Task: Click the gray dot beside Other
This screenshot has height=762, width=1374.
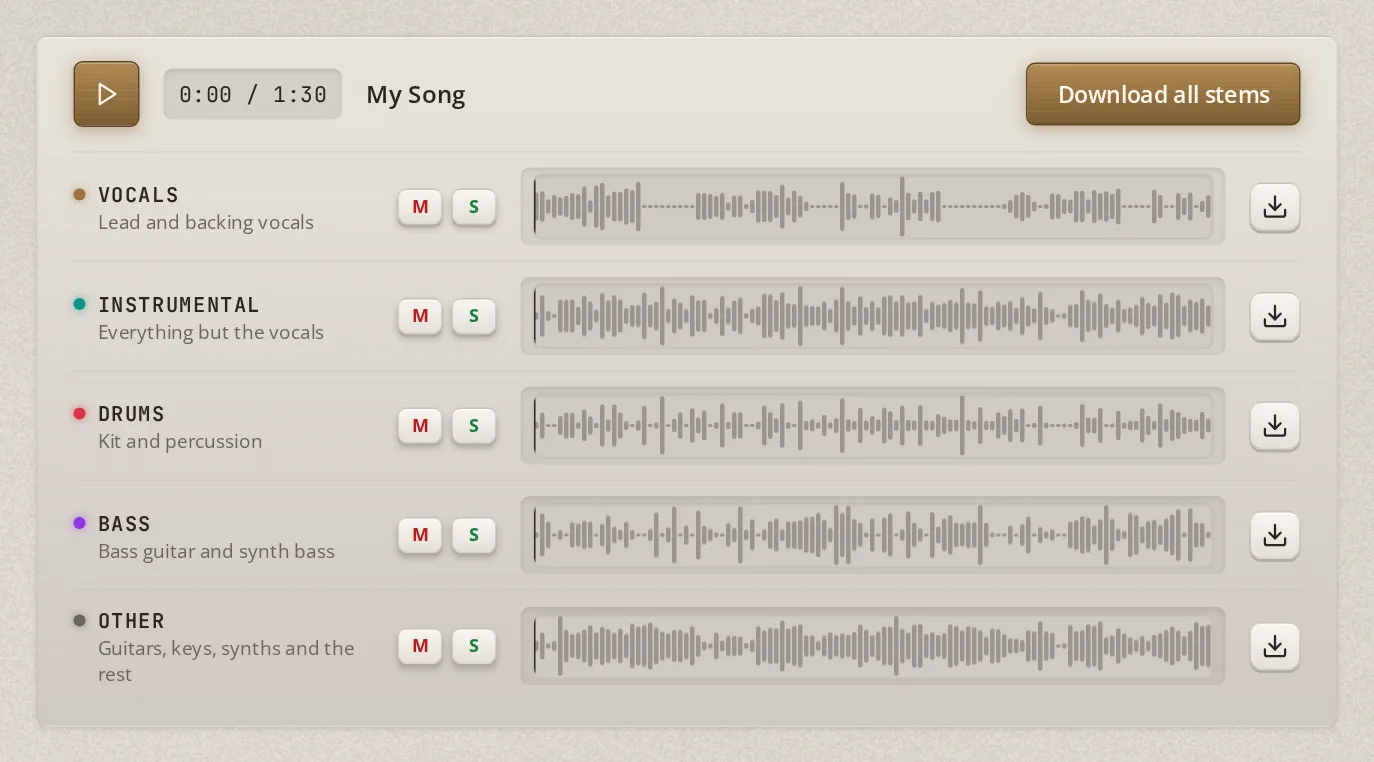Action: pos(80,620)
